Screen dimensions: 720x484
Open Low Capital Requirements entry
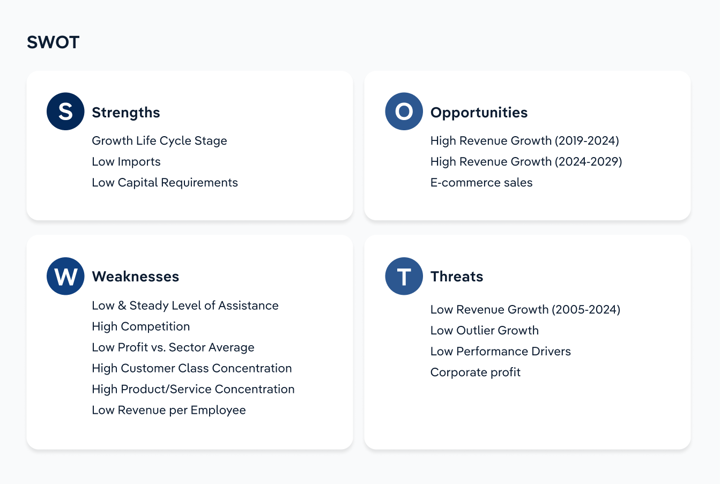point(165,183)
